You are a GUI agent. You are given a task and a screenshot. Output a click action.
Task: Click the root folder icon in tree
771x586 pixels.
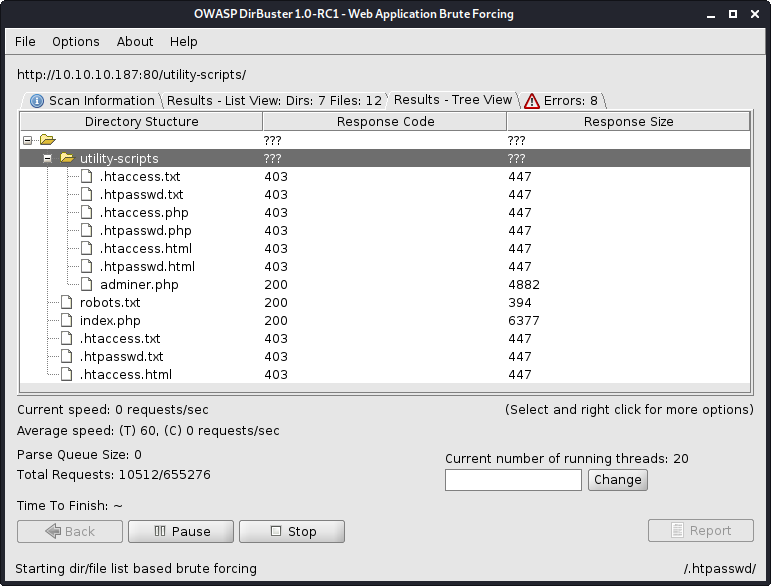(47, 140)
